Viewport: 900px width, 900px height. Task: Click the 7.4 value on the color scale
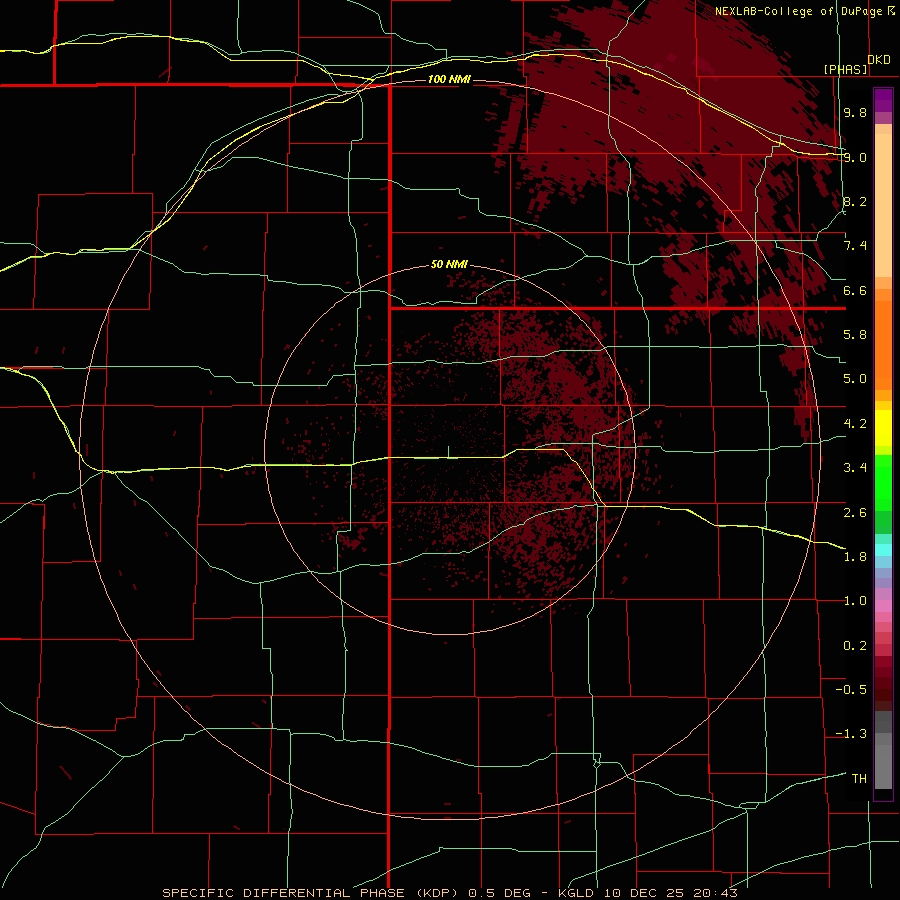[855, 246]
